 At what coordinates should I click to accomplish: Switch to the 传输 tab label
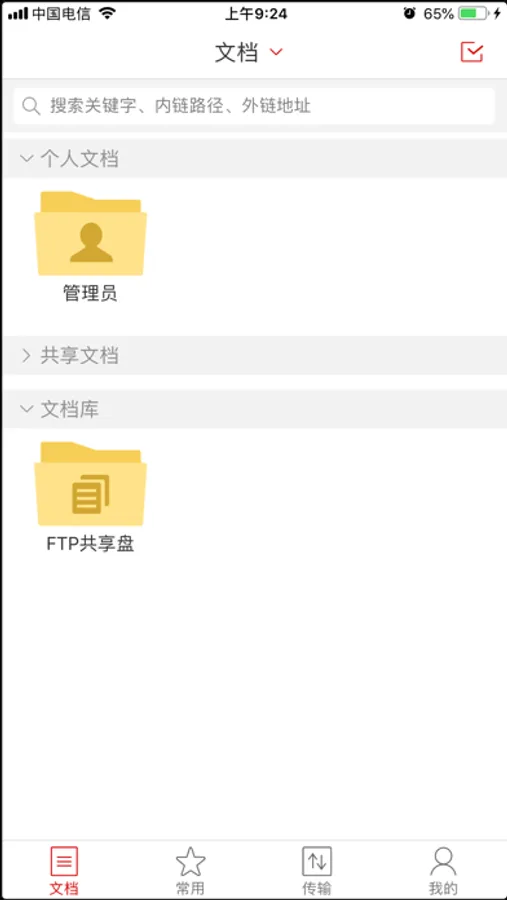point(317,889)
